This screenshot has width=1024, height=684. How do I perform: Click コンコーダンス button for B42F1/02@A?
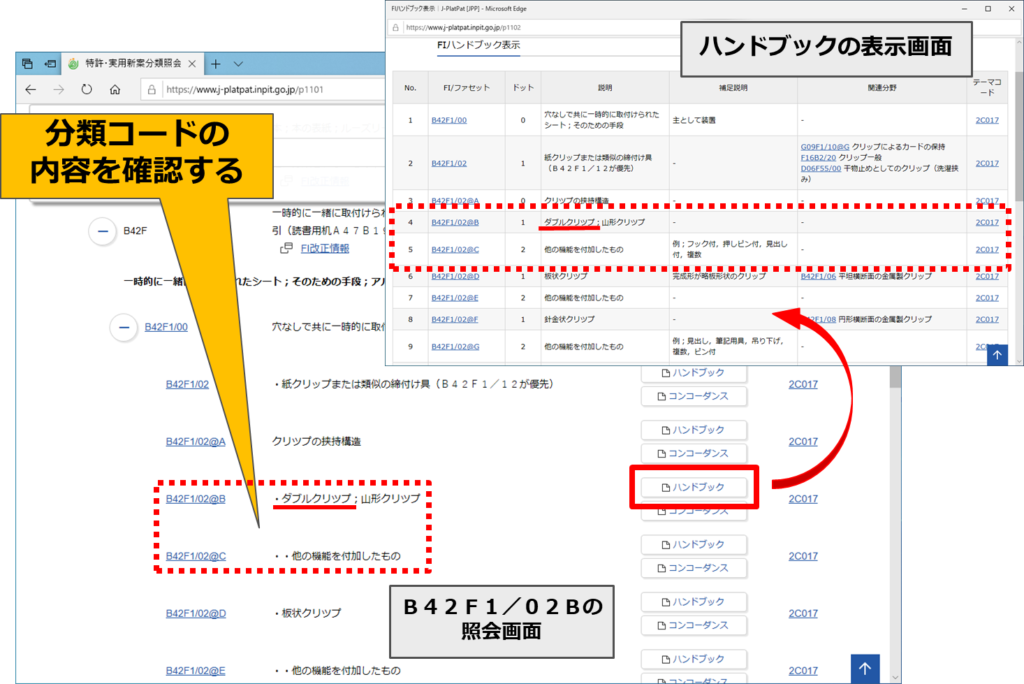click(x=694, y=453)
